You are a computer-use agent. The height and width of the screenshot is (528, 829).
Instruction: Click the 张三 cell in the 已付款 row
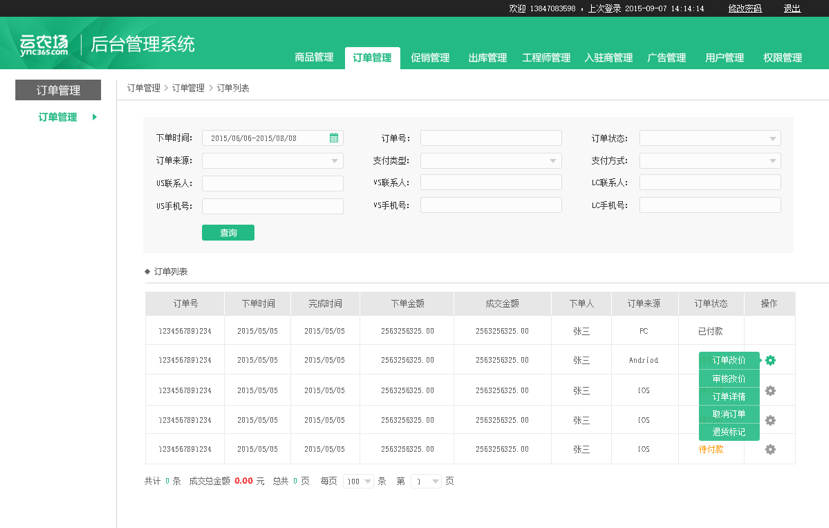pyautogui.click(x=582, y=331)
